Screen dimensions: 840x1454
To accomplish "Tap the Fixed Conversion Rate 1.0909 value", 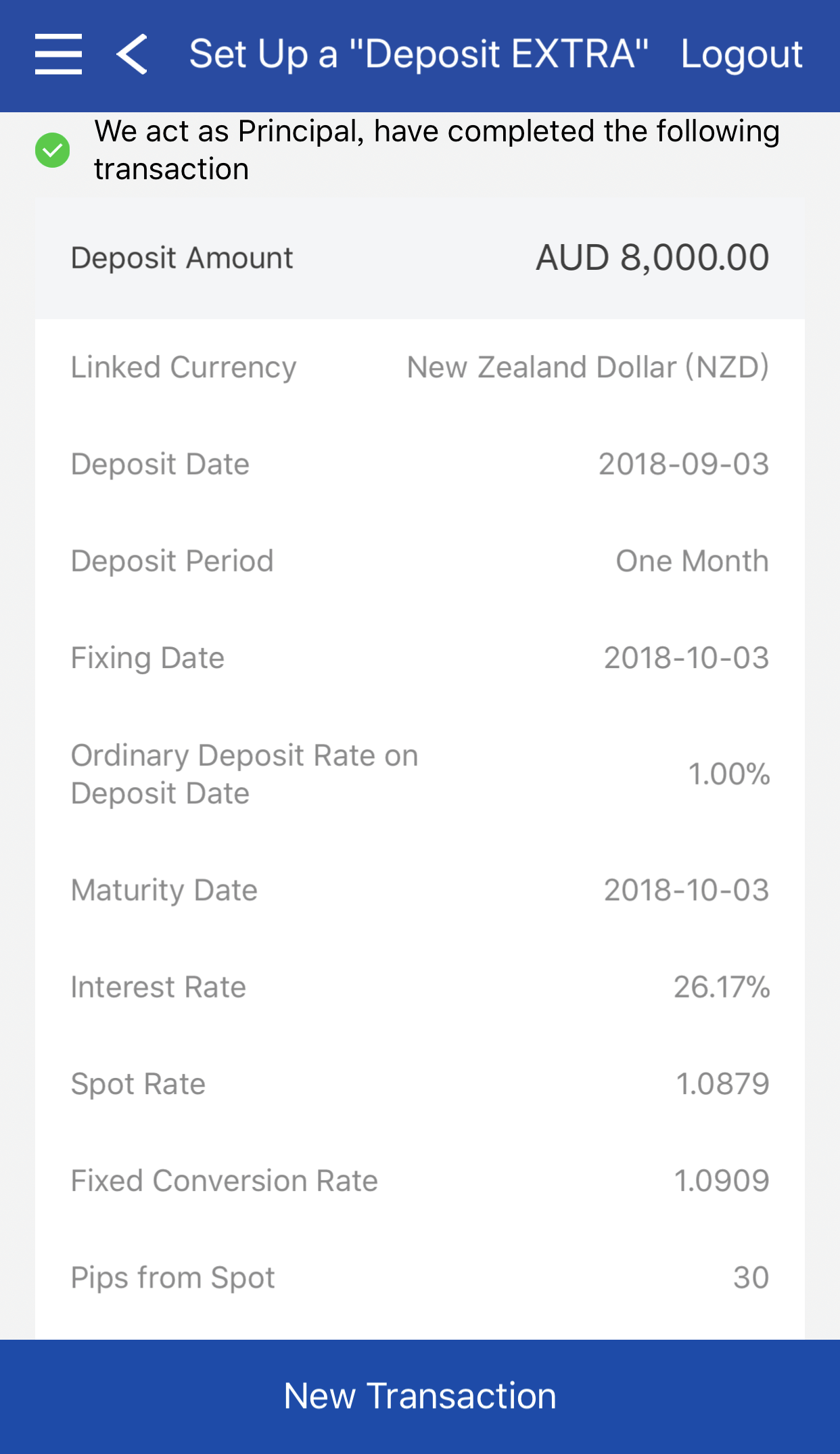I will 721,1181.
